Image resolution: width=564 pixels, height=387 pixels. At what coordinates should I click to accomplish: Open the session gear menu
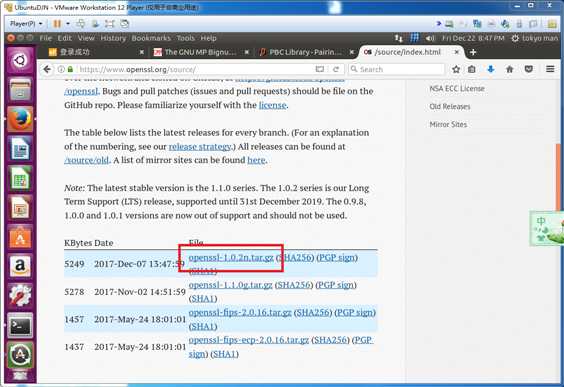click(515, 38)
